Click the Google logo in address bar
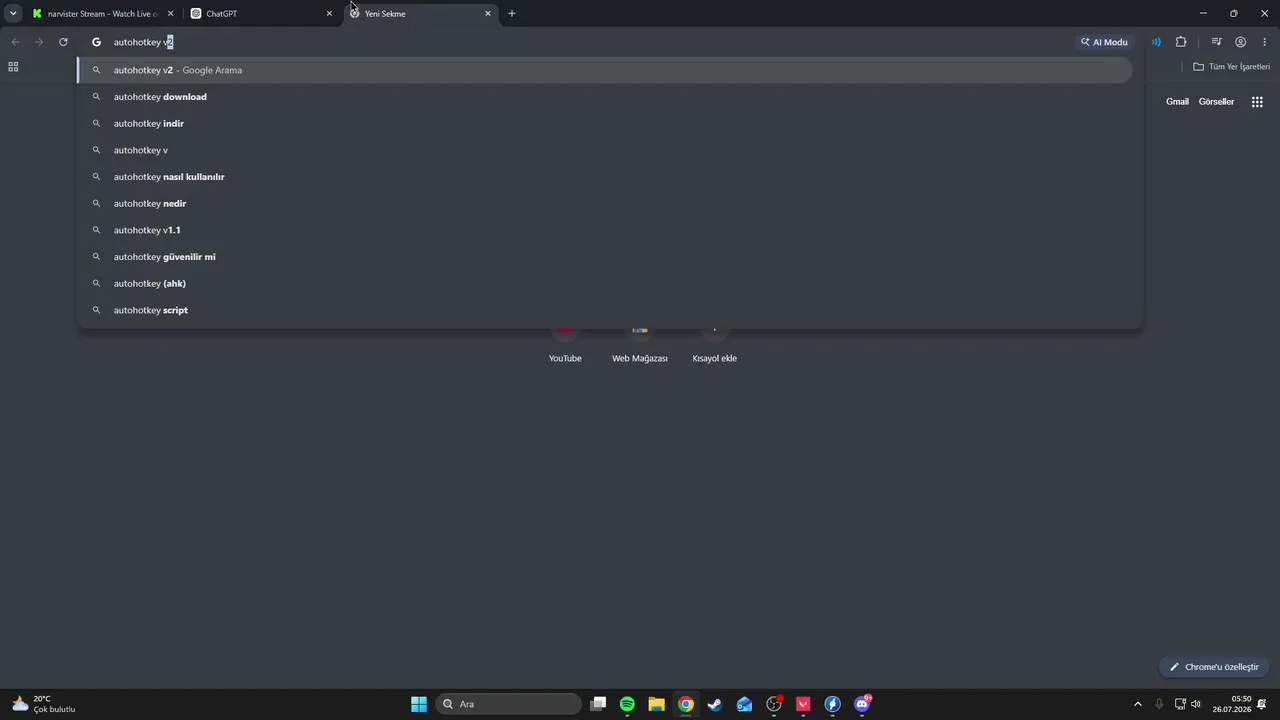This screenshot has width=1280, height=720. click(x=97, y=42)
